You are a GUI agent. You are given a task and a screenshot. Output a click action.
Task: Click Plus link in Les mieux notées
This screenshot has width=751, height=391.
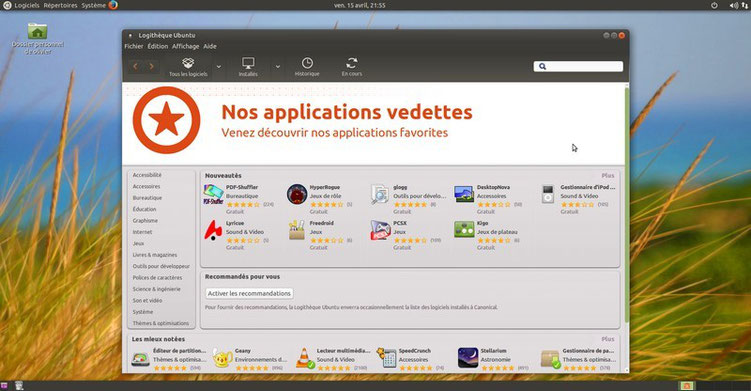pos(608,339)
